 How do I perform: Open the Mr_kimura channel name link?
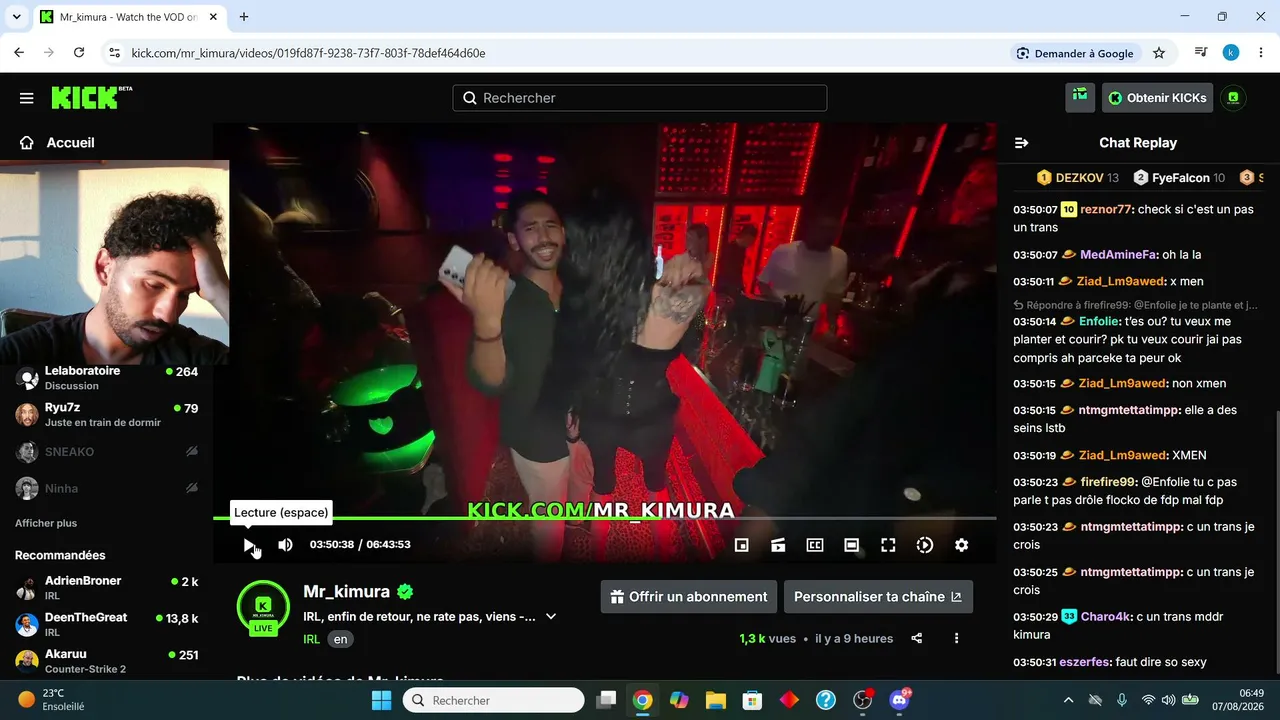click(x=346, y=591)
